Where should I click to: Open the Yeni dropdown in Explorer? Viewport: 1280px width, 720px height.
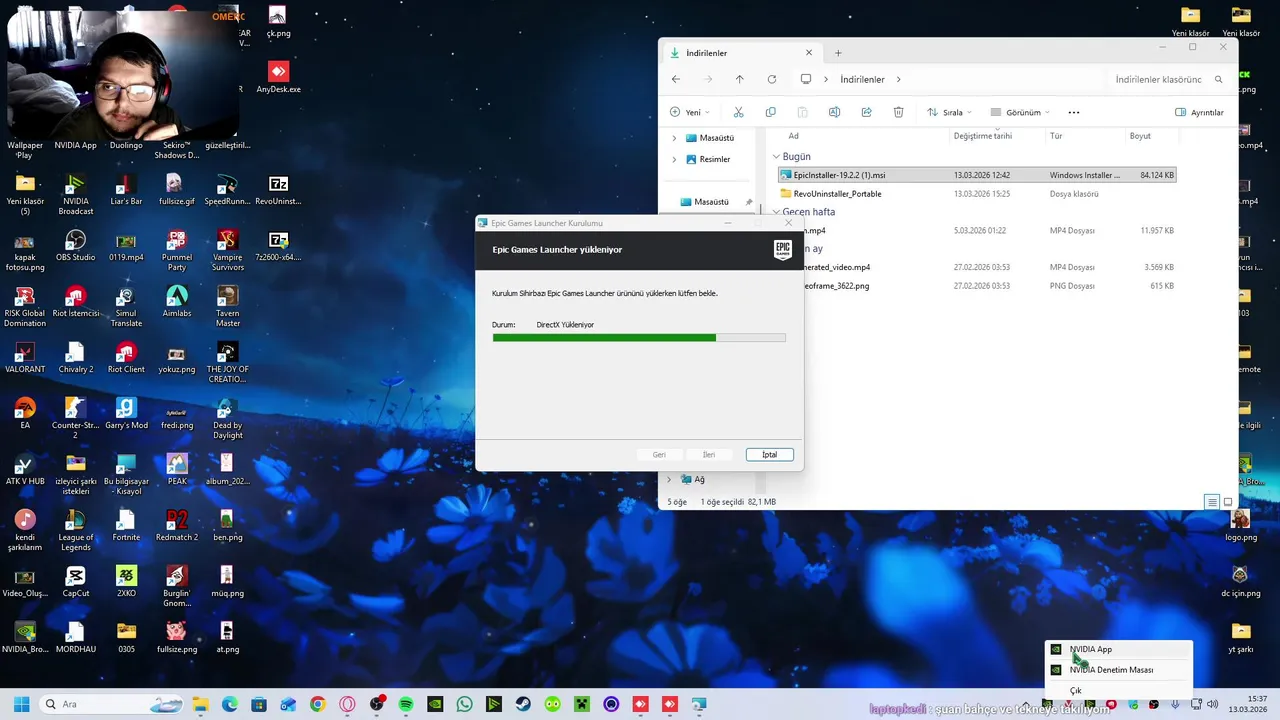click(x=690, y=112)
